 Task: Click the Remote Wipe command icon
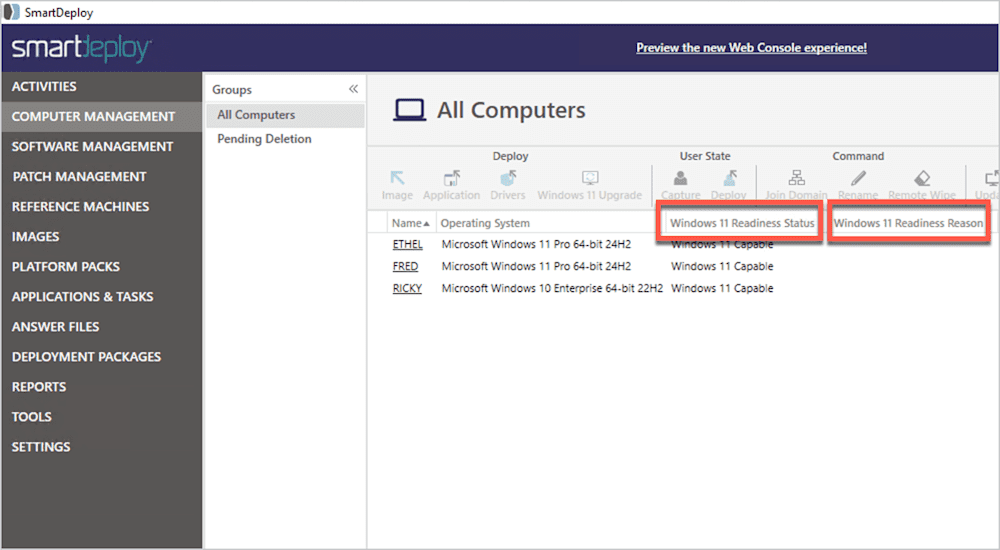[922, 178]
